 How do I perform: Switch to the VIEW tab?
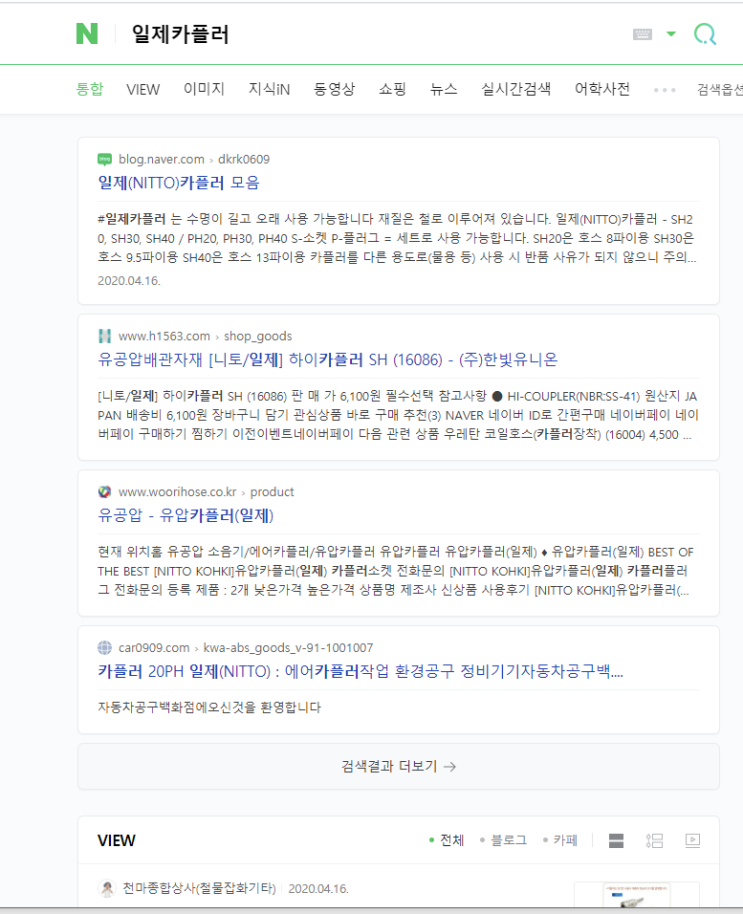click(x=143, y=89)
